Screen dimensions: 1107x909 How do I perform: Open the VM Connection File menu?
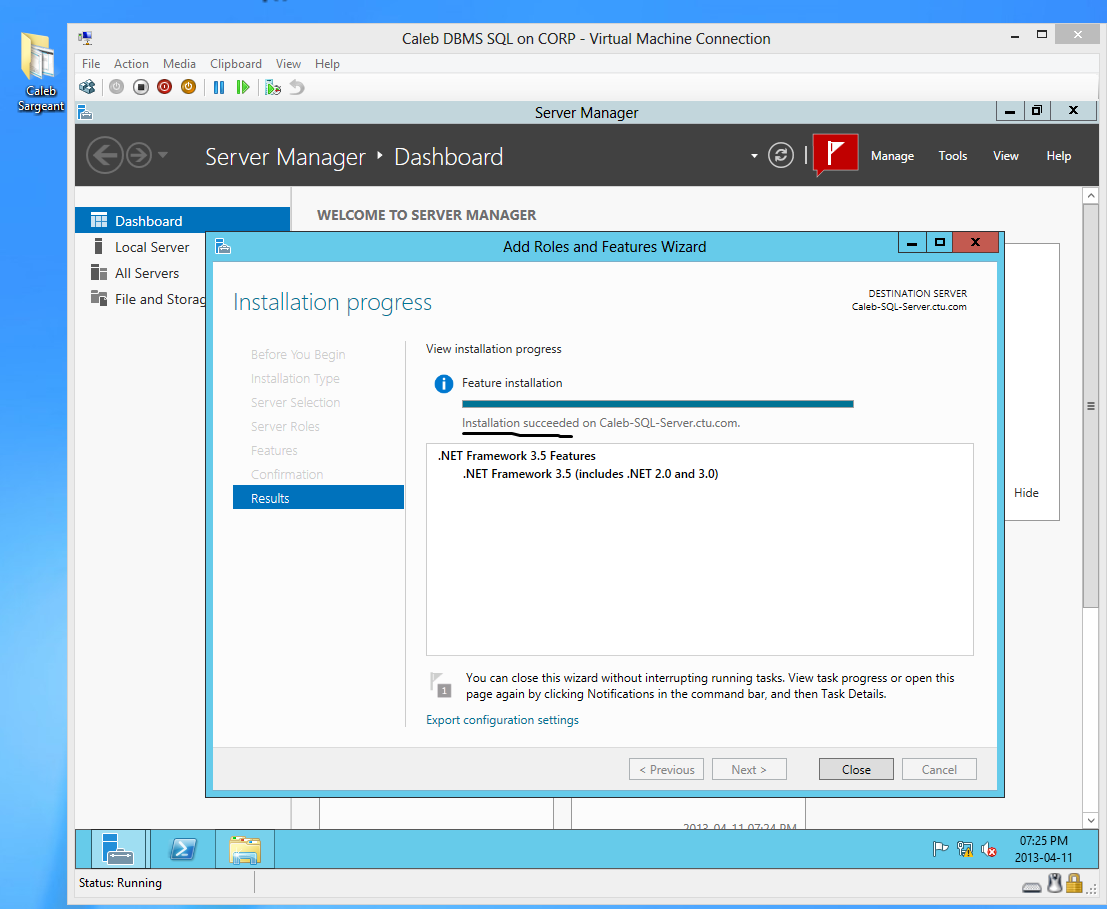(91, 64)
